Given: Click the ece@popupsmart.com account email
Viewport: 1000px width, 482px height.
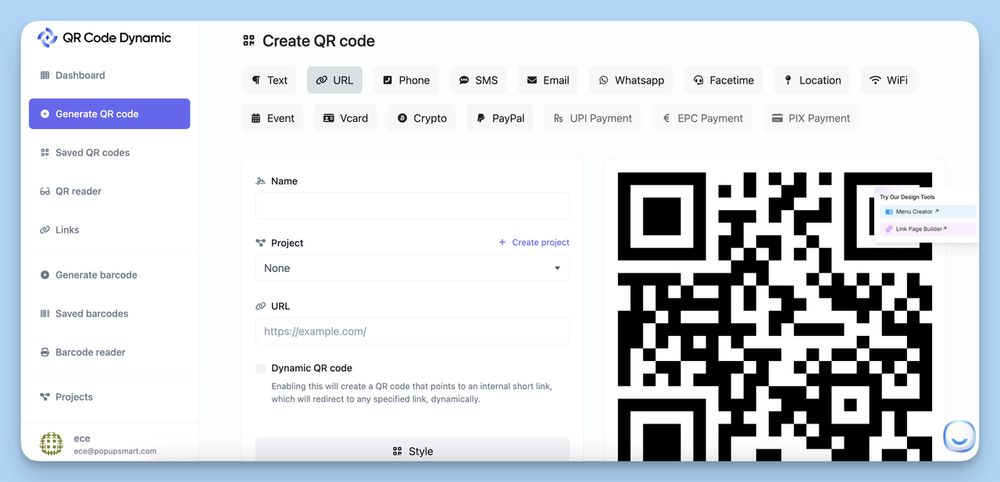Looking at the screenshot, I should (115, 451).
